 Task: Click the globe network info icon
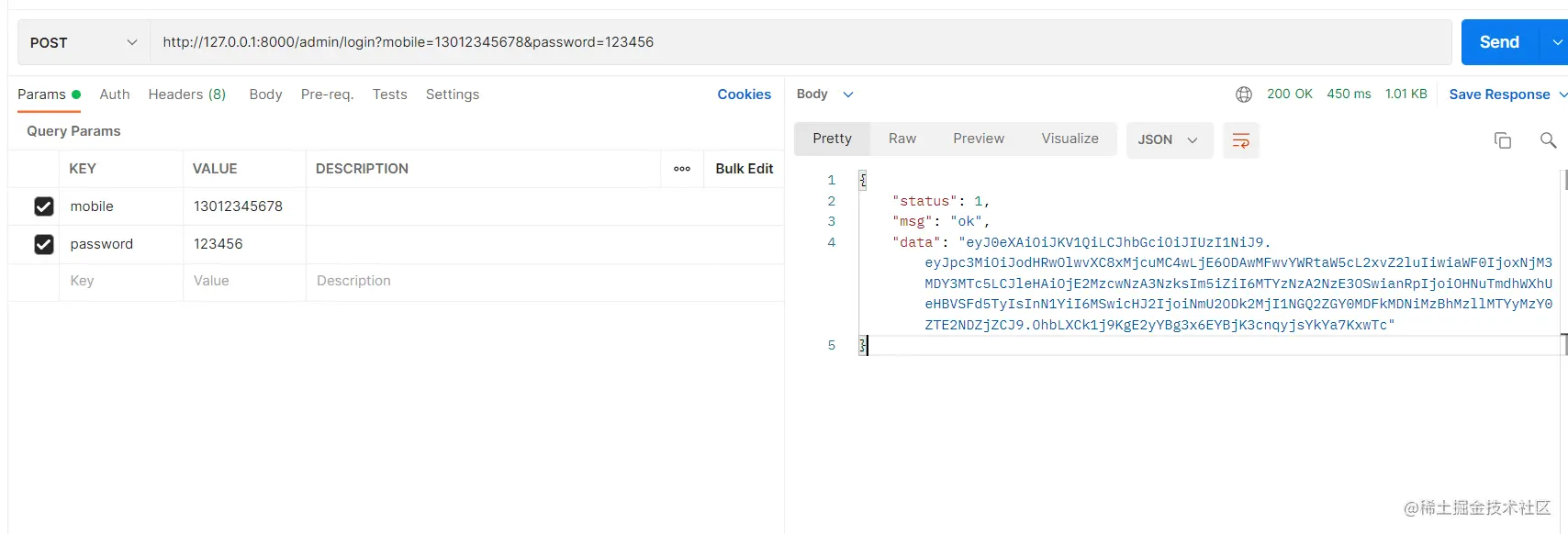(x=1244, y=95)
